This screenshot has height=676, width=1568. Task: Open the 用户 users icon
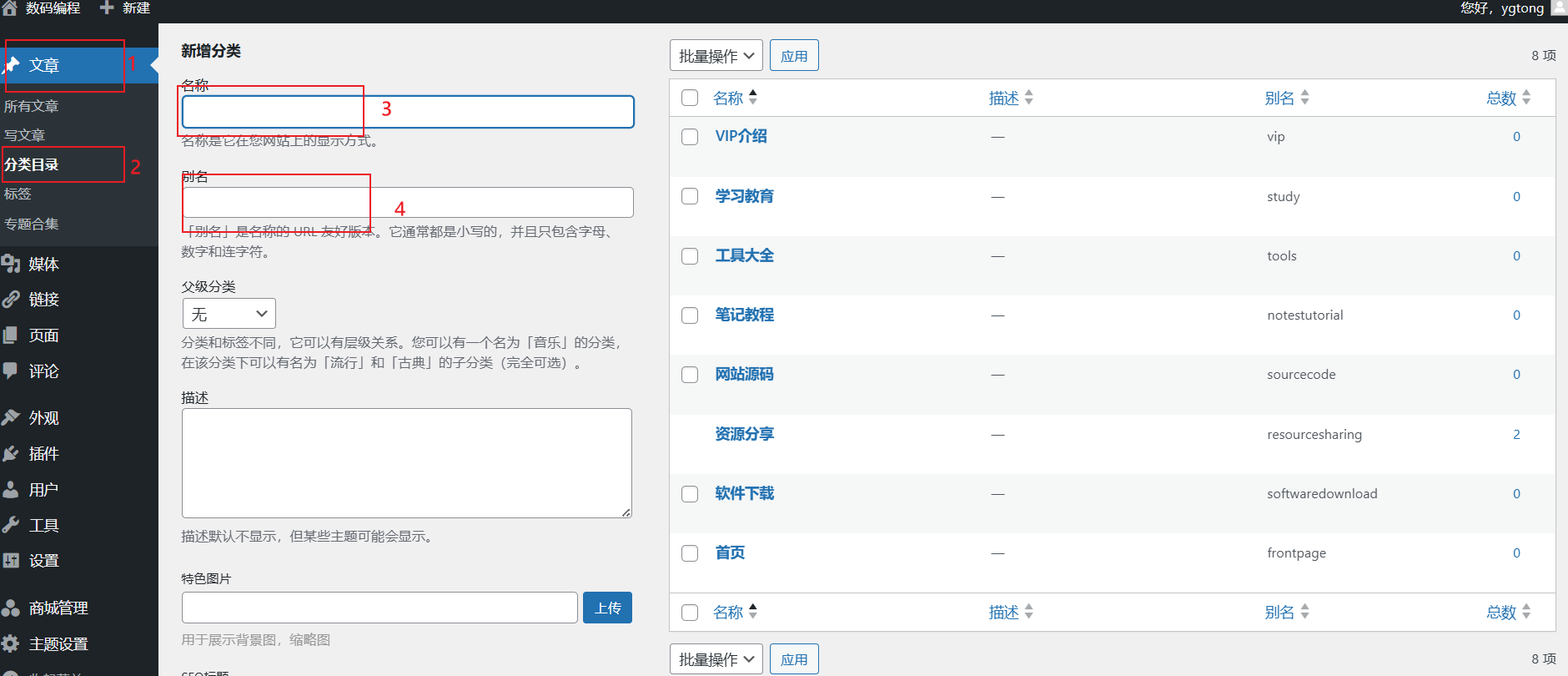pos(11,490)
